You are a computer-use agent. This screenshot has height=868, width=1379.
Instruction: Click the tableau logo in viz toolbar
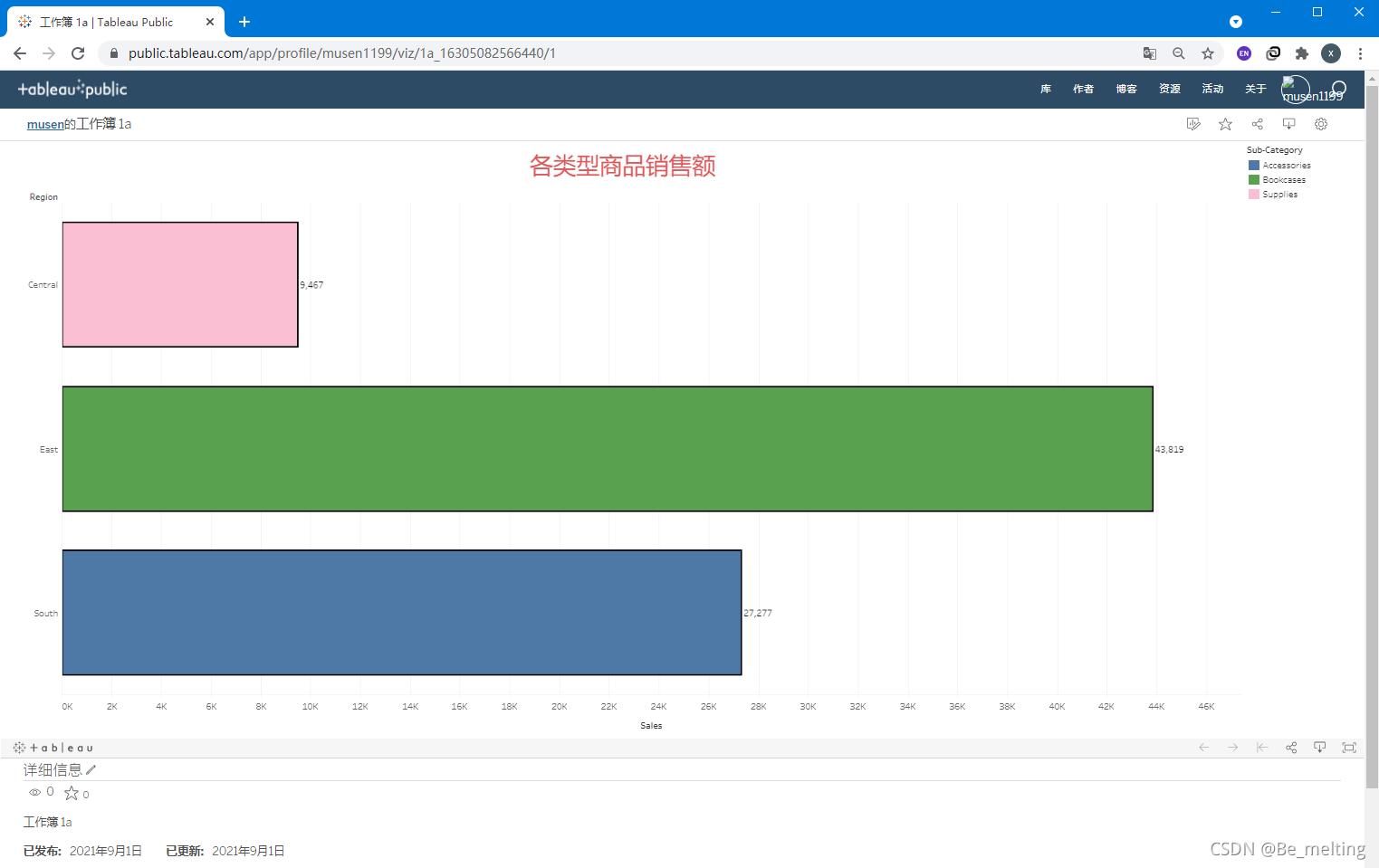(x=53, y=748)
